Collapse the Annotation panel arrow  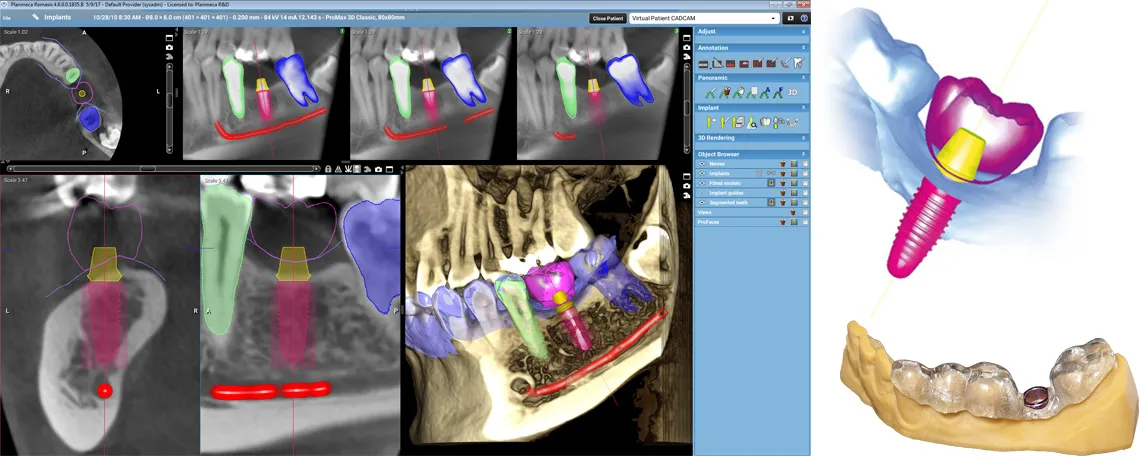(x=803, y=48)
